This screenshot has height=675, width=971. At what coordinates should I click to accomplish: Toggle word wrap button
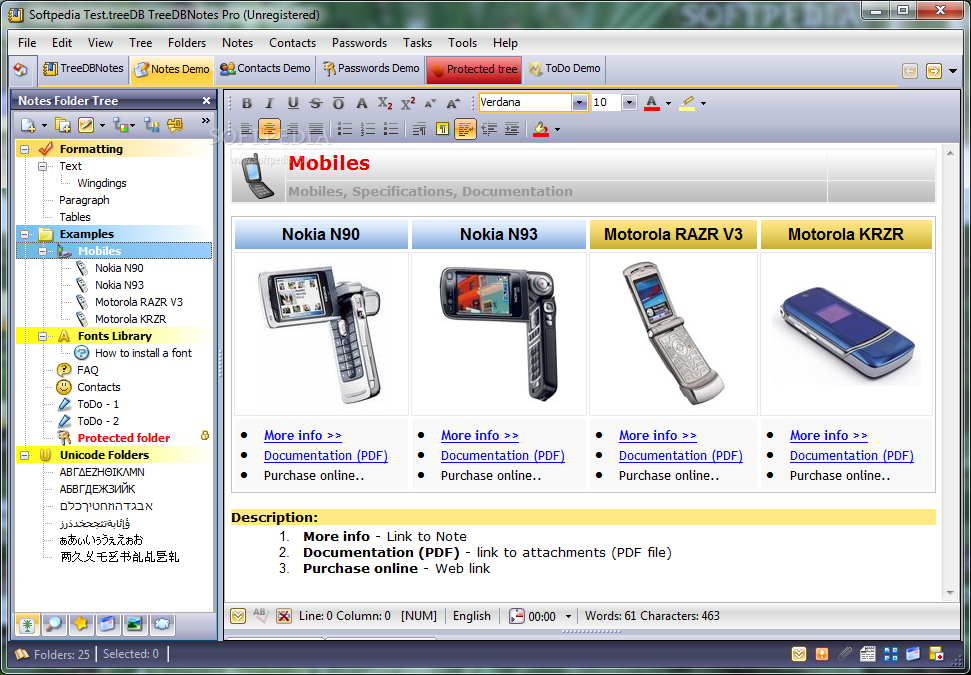[x=465, y=129]
